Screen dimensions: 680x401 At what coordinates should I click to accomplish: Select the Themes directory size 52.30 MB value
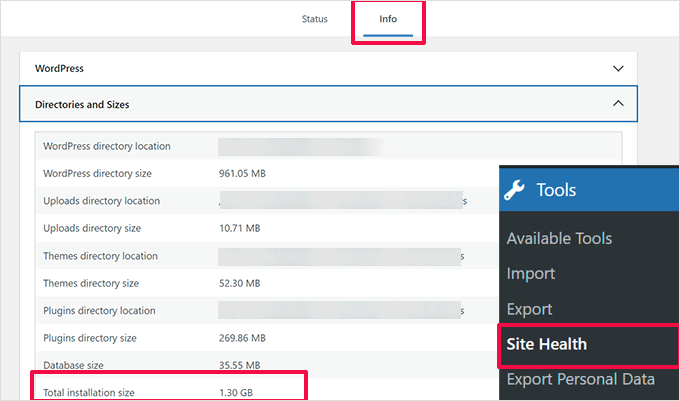(239, 284)
